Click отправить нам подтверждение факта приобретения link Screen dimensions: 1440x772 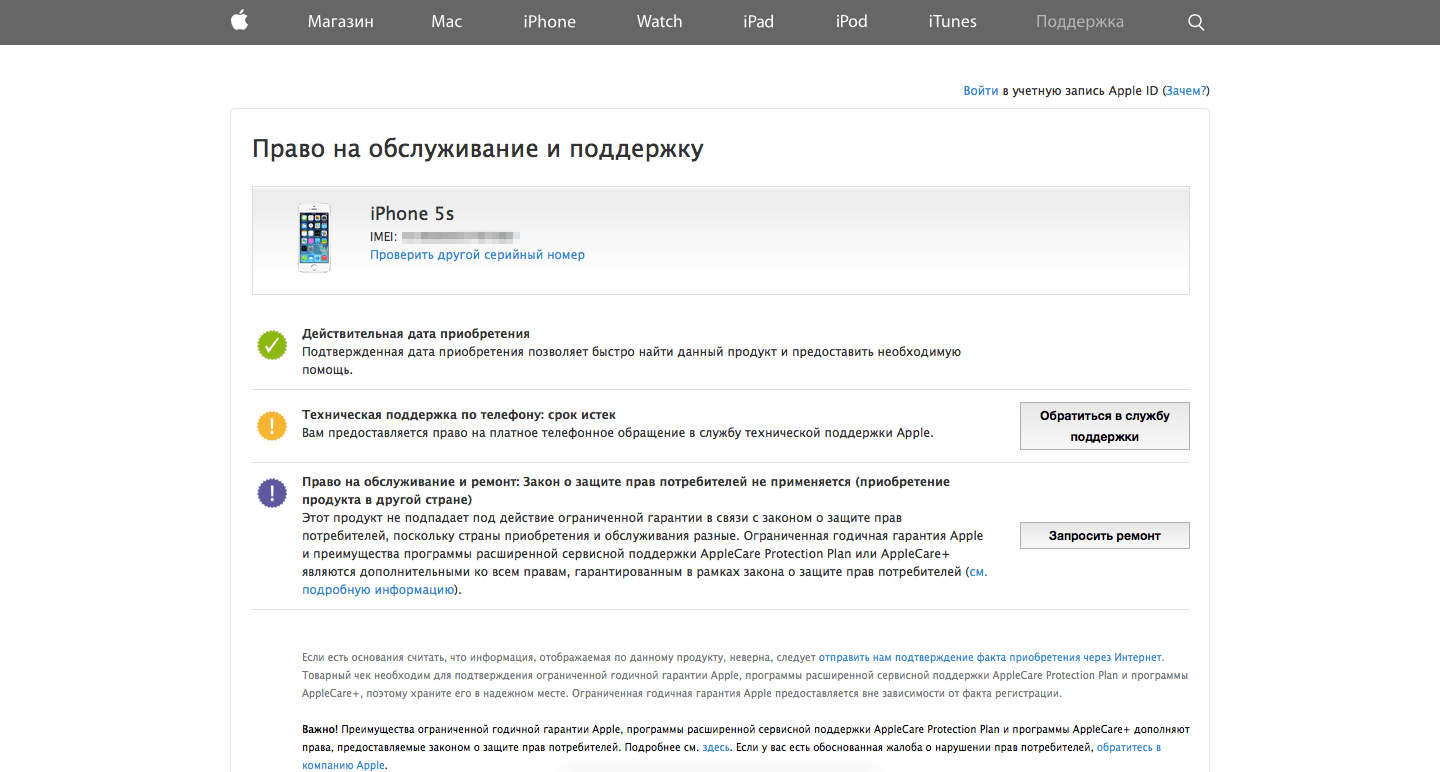pos(990,658)
